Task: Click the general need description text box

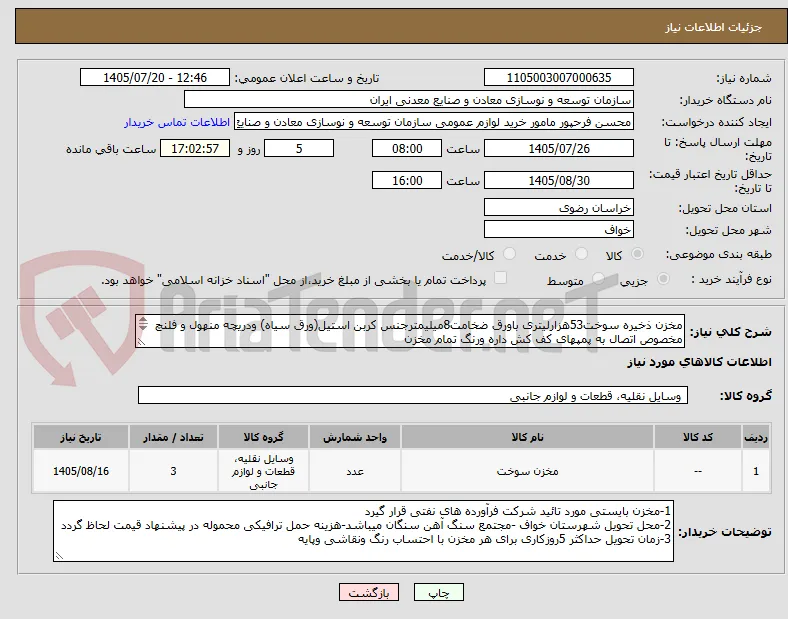Action: click(x=410, y=332)
